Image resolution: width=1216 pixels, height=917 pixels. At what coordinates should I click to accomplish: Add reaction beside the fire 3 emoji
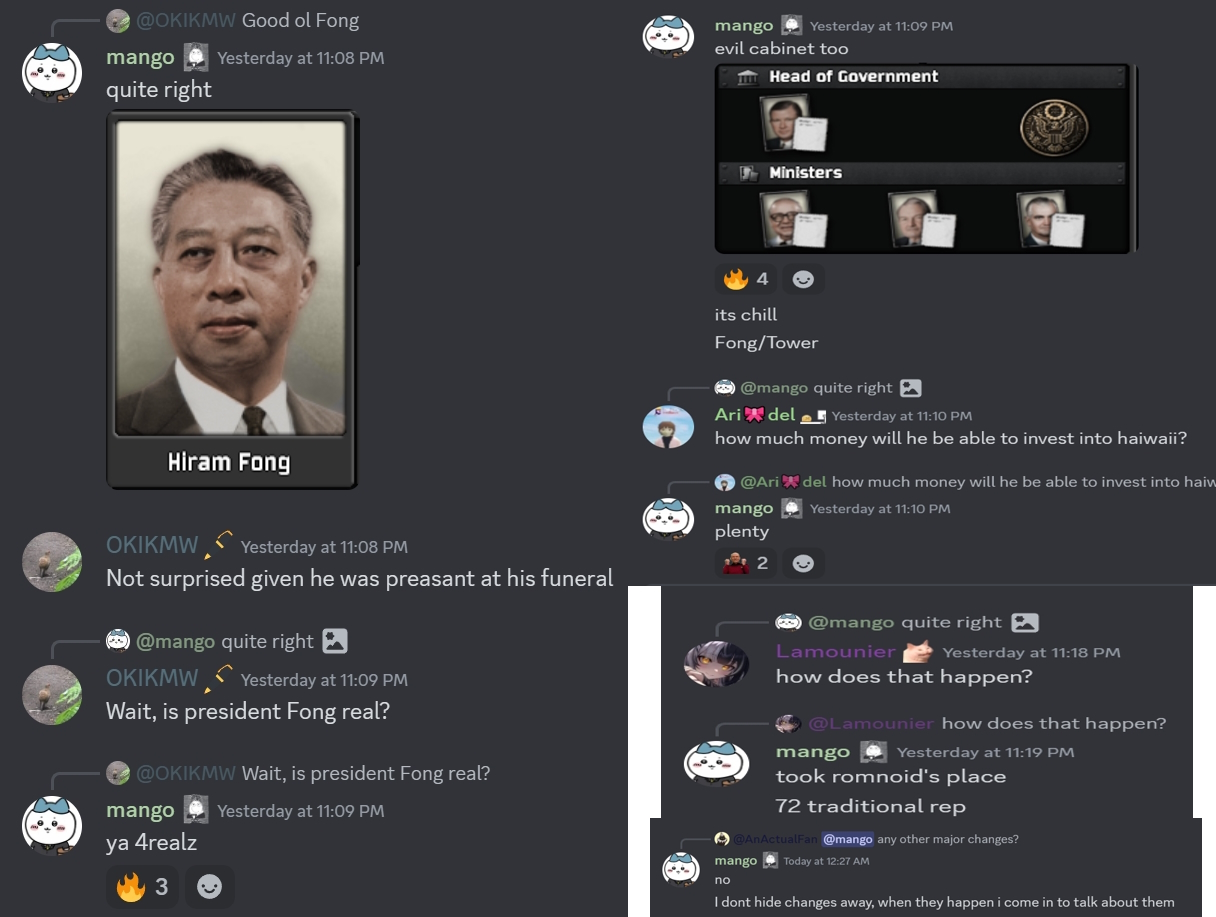tap(209, 886)
